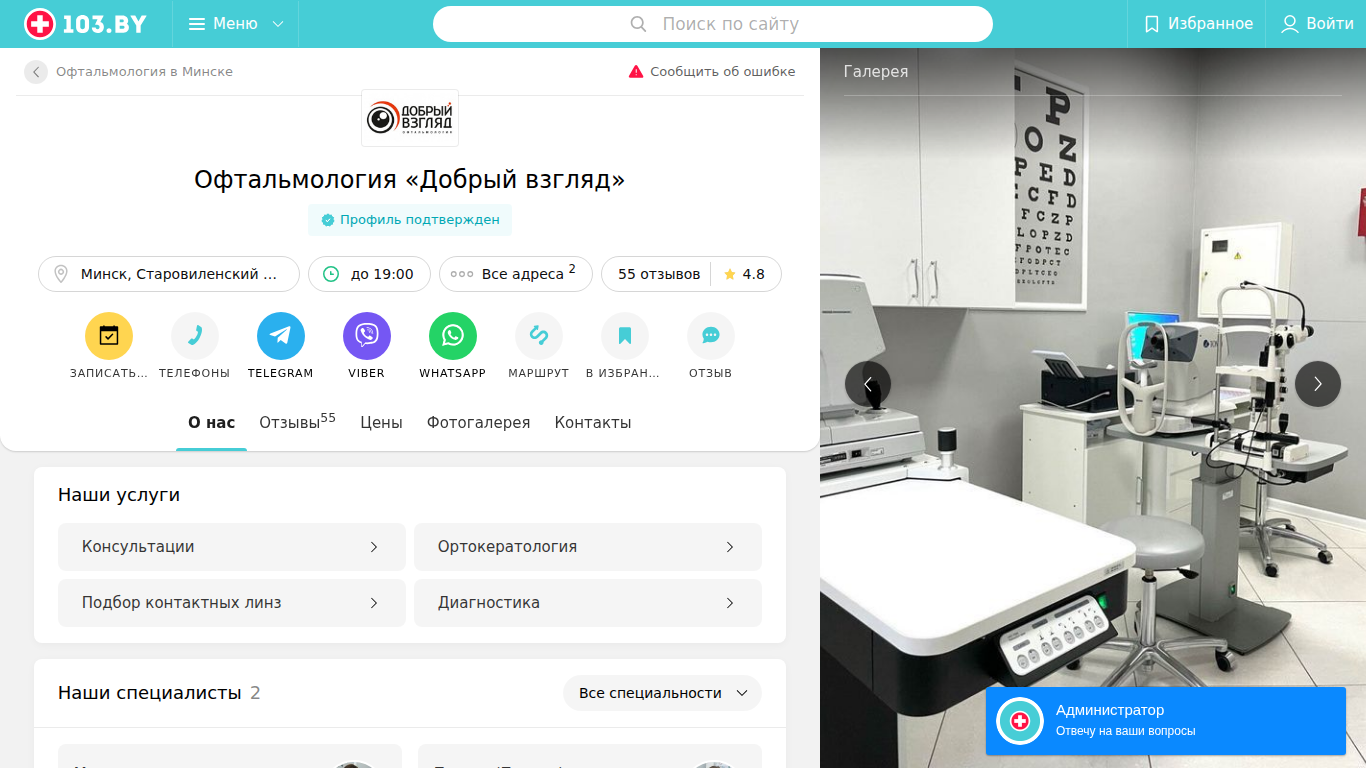Expand the Консультации service item
Viewport: 1366px width, 768px height.
point(232,547)
